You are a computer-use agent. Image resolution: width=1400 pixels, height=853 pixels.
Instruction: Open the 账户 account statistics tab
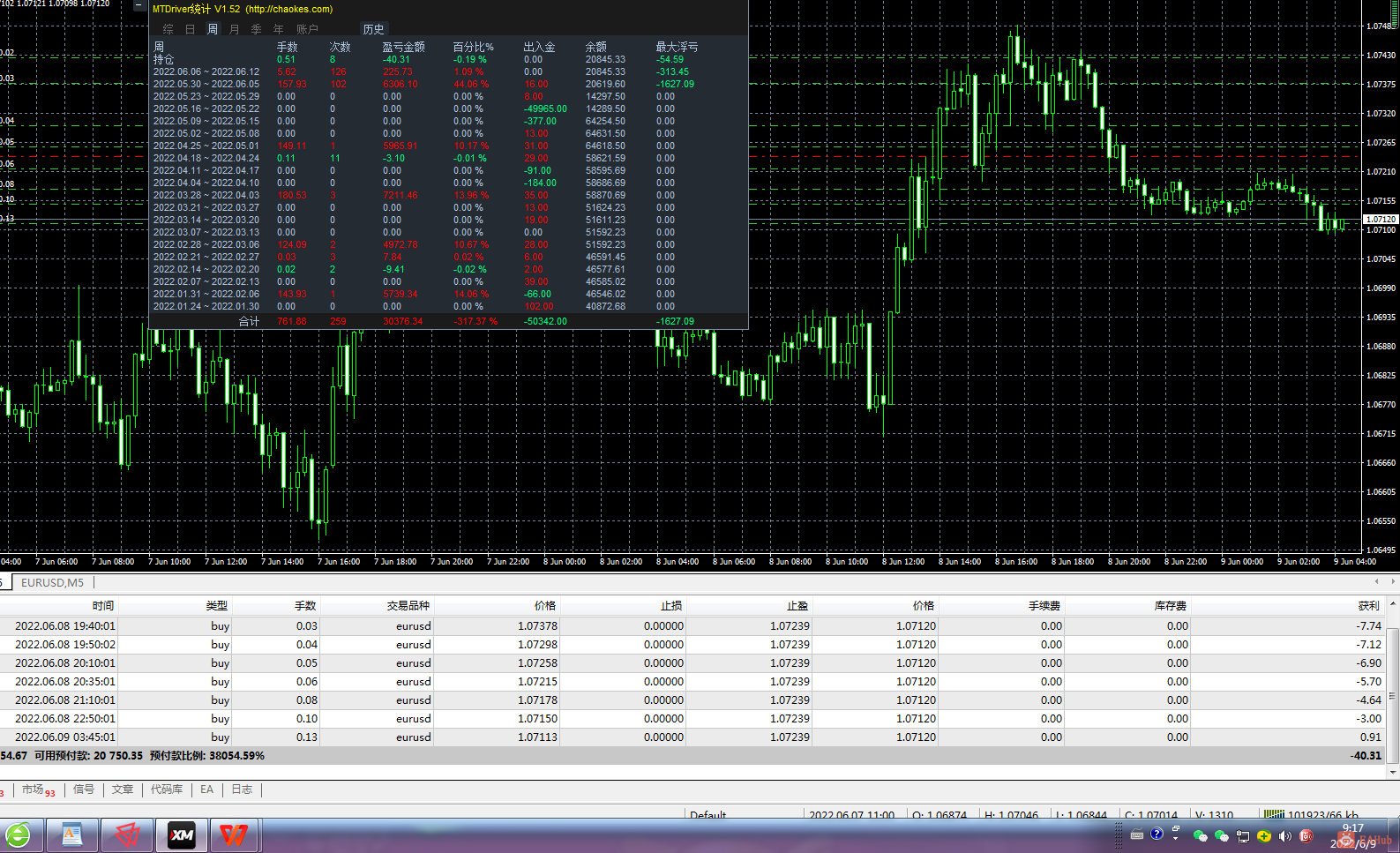307,29
